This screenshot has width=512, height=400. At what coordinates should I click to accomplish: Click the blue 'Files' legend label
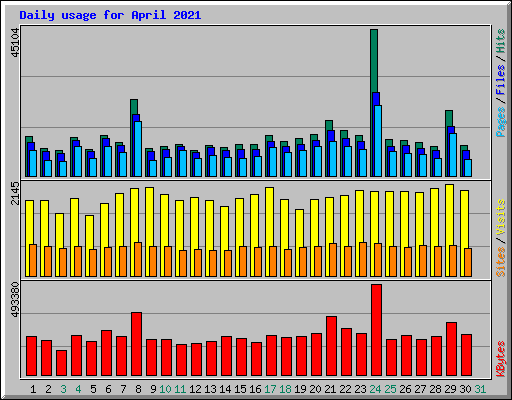(x=501, y=80)
